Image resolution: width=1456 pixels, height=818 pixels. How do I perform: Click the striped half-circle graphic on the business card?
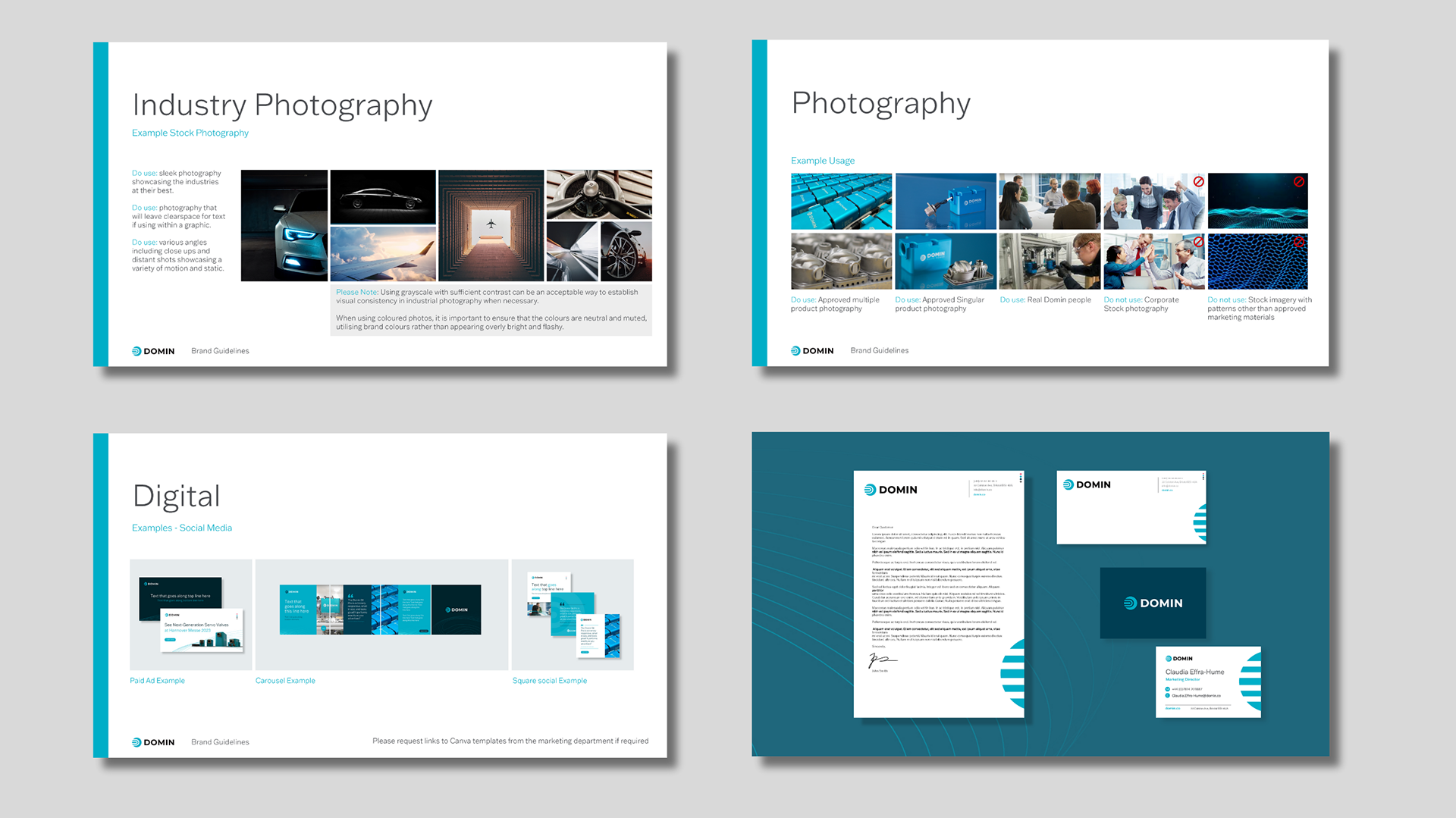(x=1250, y=680)
